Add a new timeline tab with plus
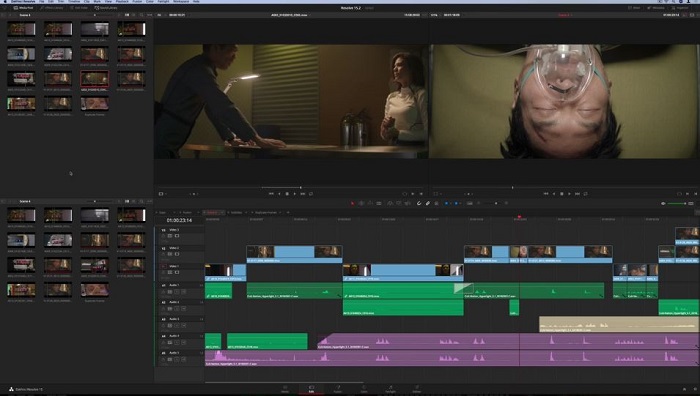Screen dimensions: 700x396 288,213
